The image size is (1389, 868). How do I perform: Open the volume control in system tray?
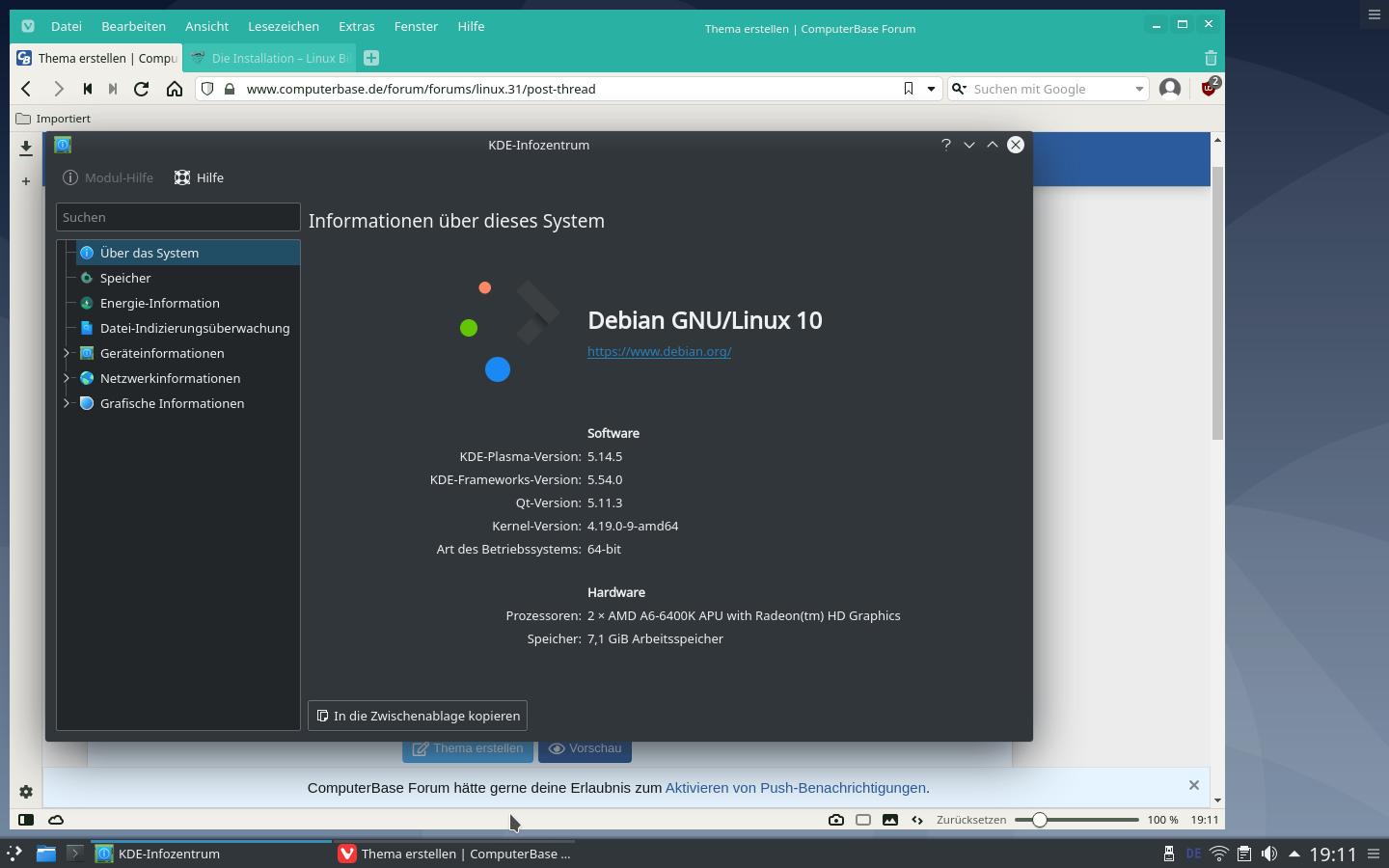point(1269,854)
